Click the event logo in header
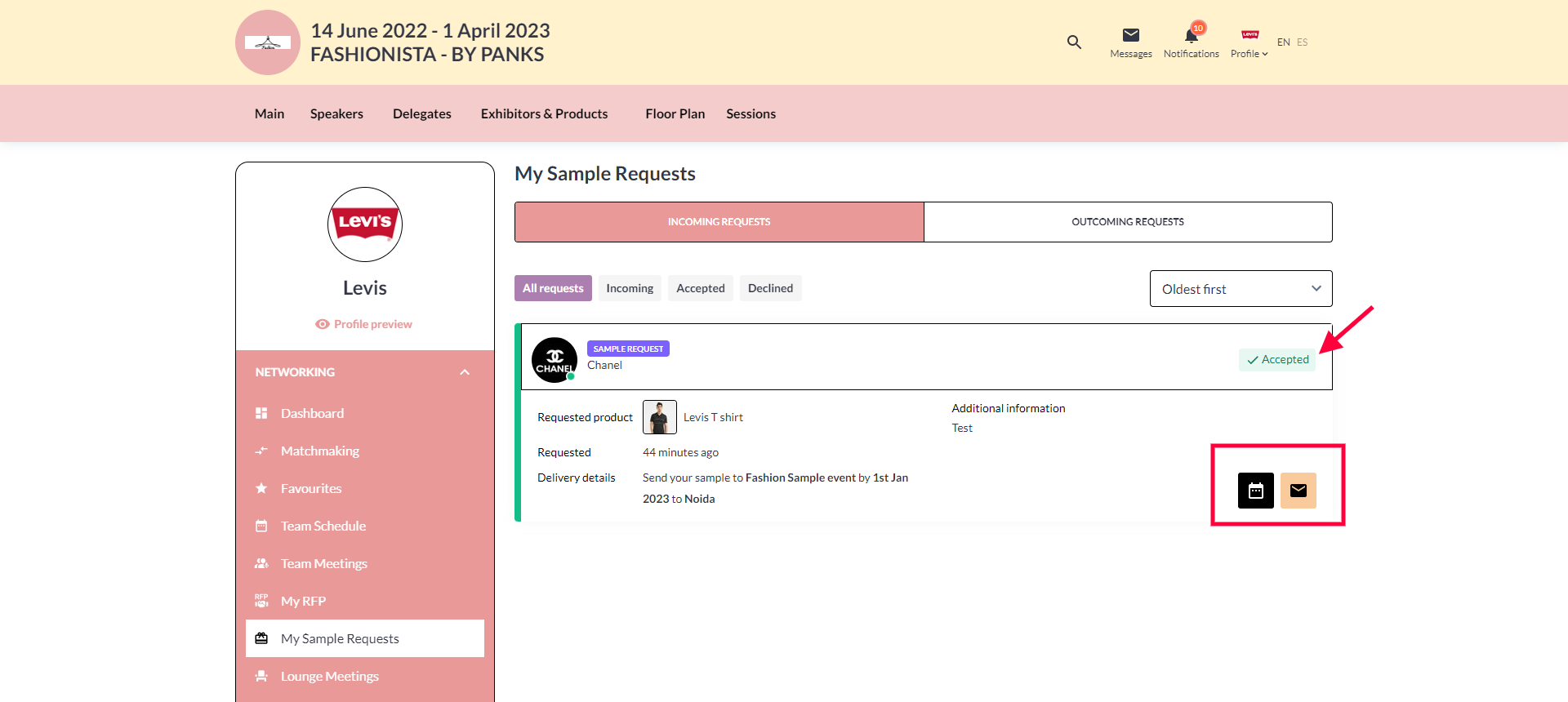The image size is (1568, 702). 268,42
